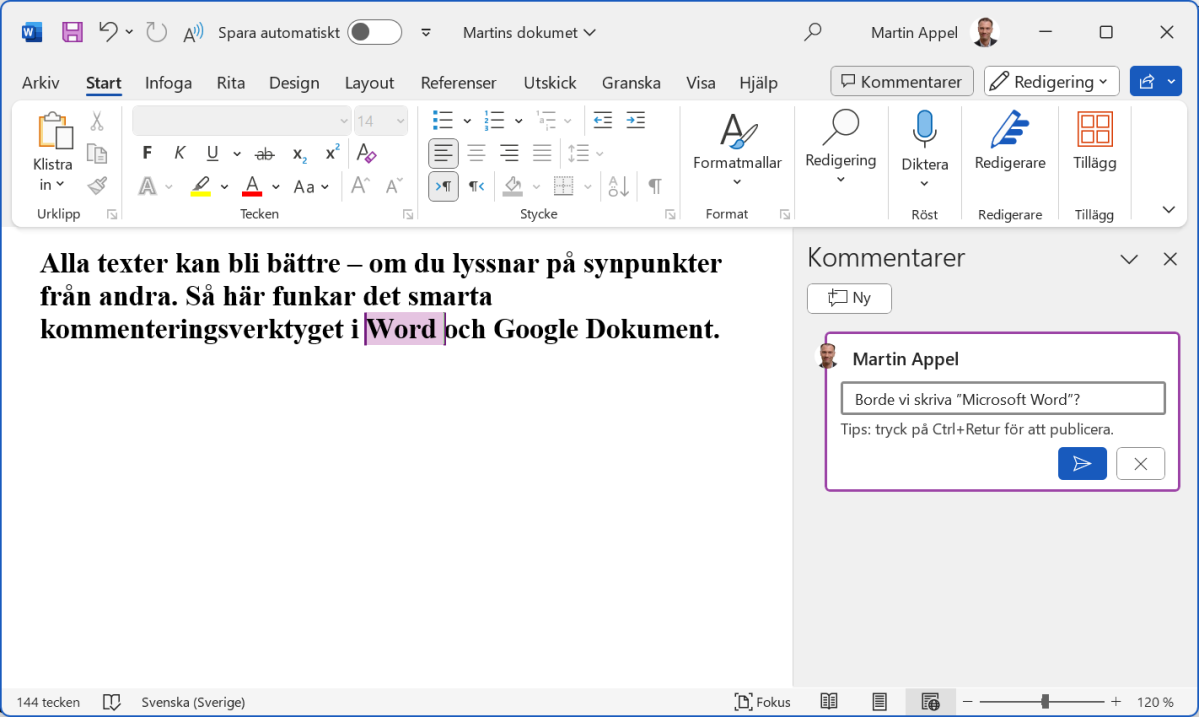Toggle Spara automatiskt autosave switch
This screenshot has height=717, width=1199.
point(374,32)
